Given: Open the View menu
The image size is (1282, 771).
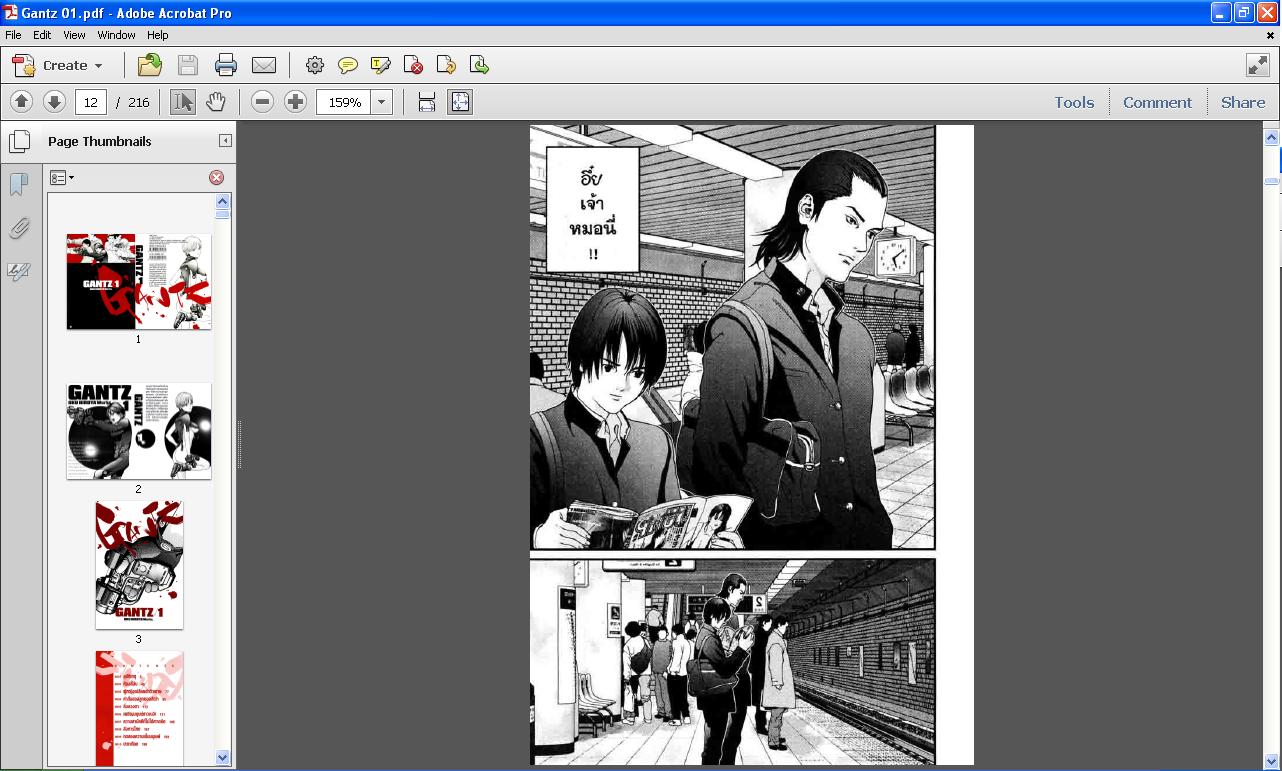Looking at the screenshot, I should pyautogui.click(x=75, y=35).
